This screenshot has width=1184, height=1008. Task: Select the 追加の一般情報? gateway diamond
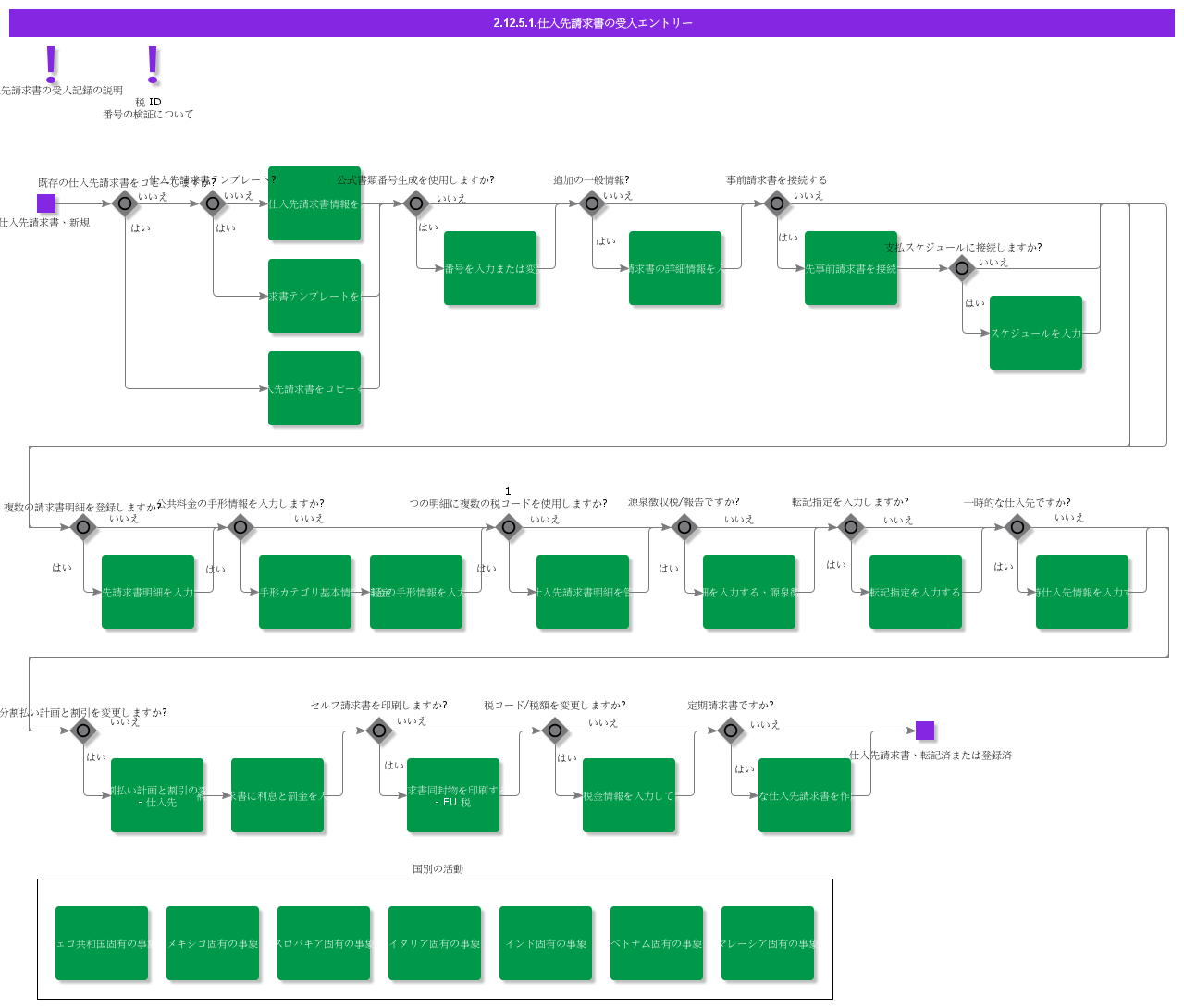[592, 203]
